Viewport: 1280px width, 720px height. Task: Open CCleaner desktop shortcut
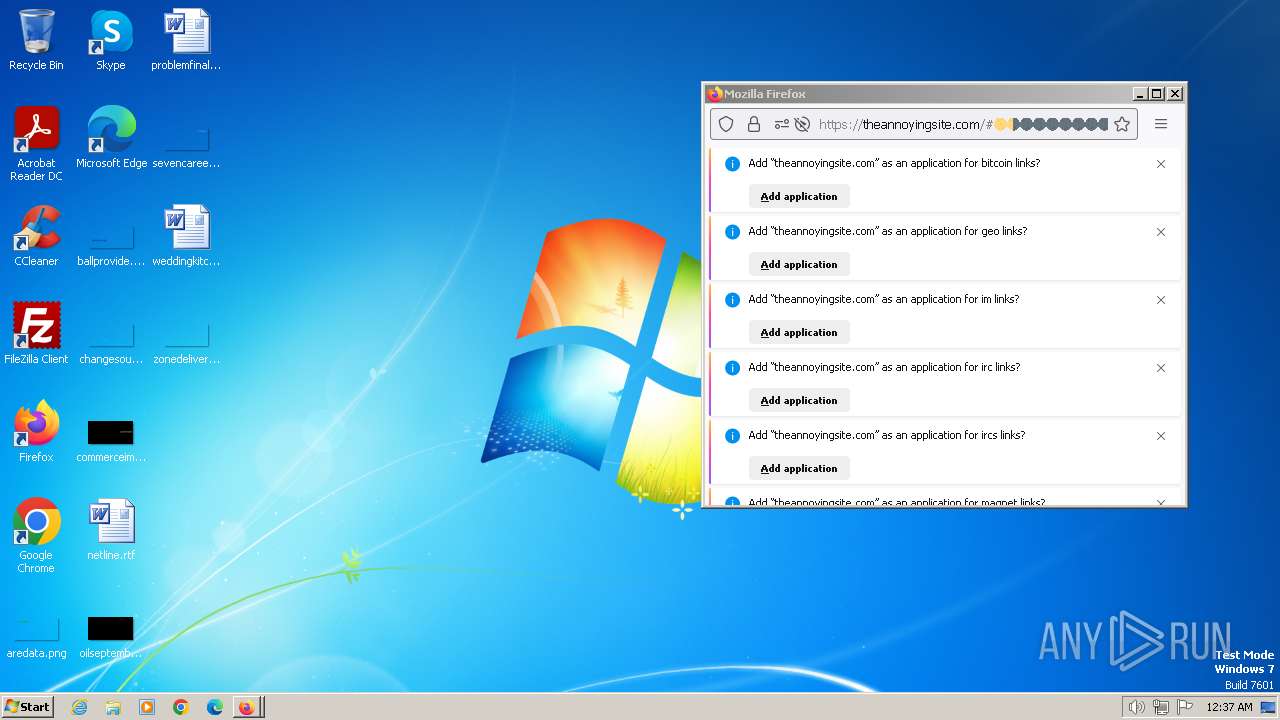(x=36, y=236)
